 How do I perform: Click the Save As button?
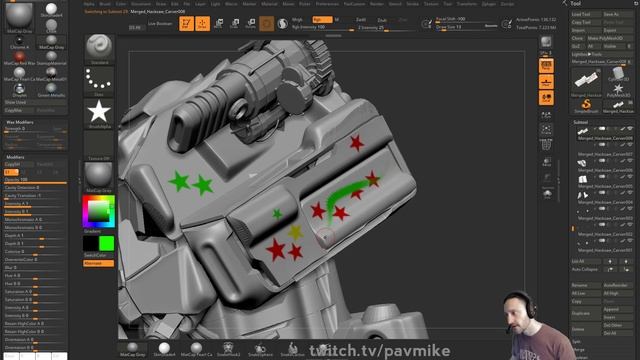[618, 14]
